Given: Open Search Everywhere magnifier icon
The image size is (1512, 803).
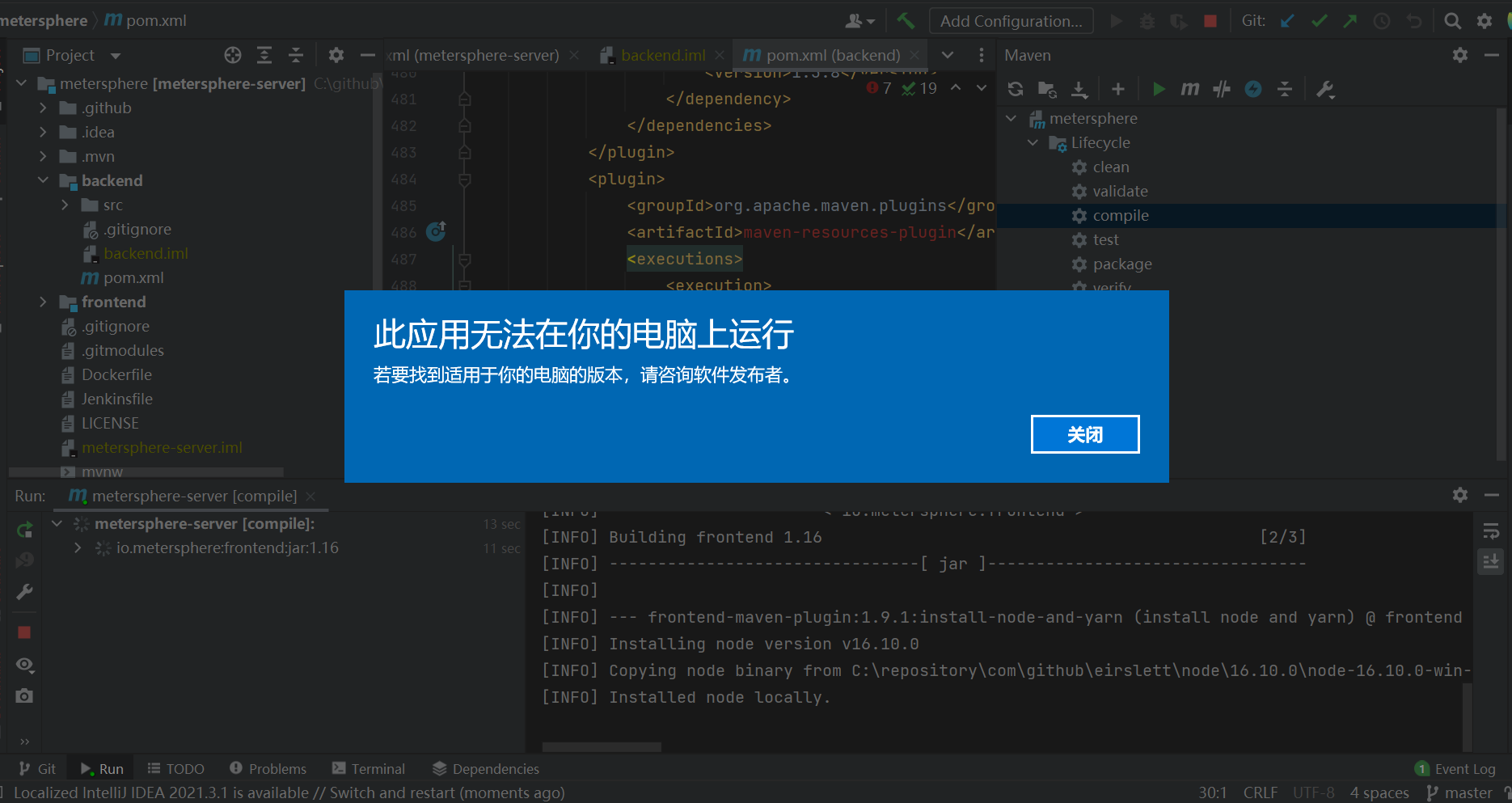Looking at the screenshot, I should point(1453,21).
